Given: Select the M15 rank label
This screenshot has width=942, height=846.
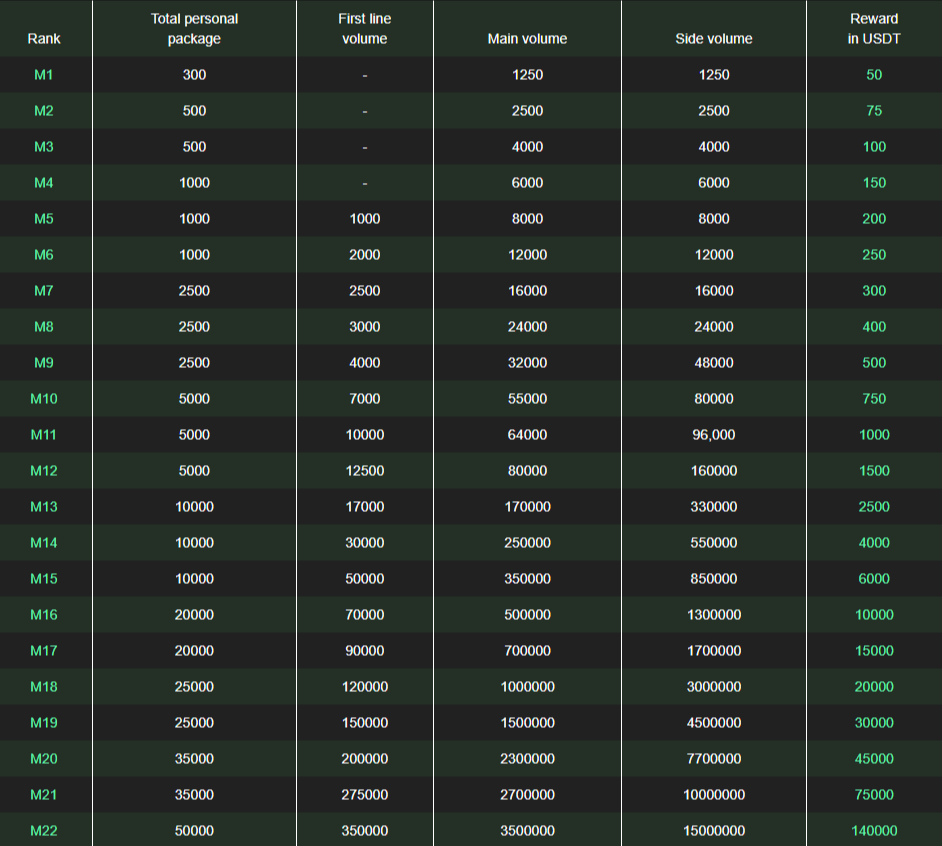Looking at the screenshot, I should 44,579.
